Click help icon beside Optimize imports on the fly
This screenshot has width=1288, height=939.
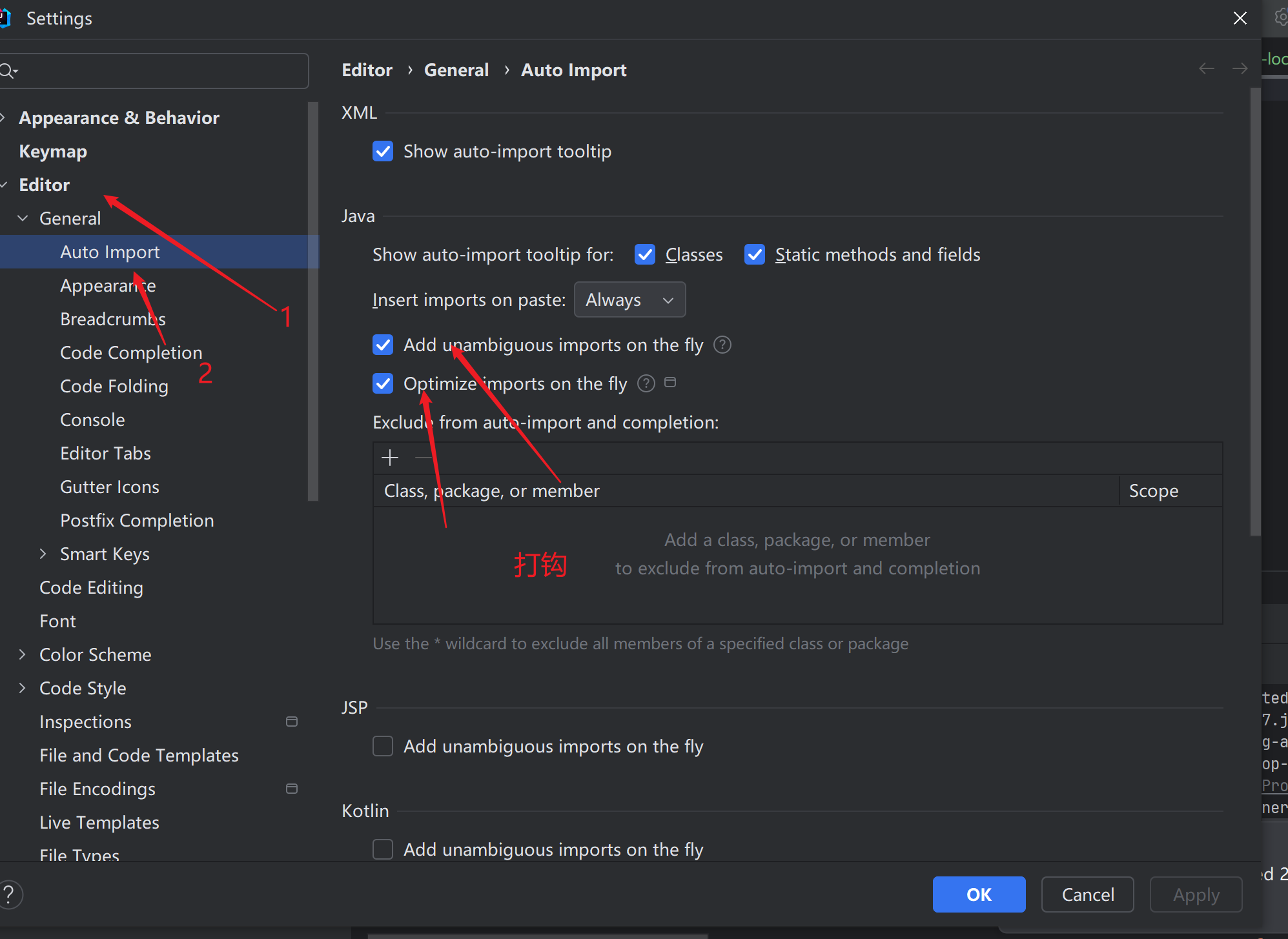(x=646, y=384)
